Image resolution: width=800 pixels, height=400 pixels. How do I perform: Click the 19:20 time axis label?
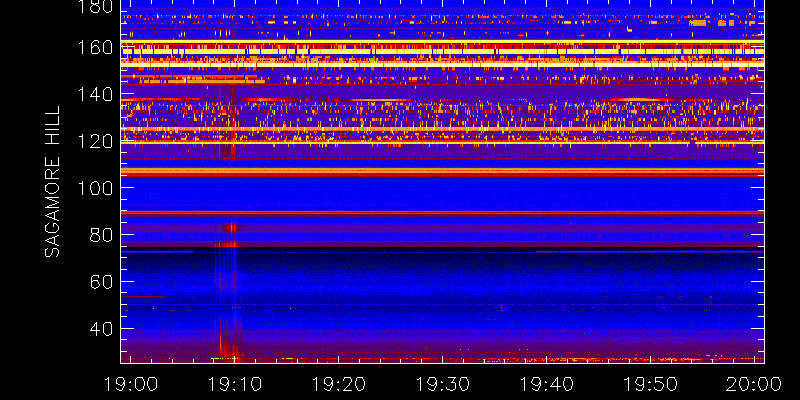pos(338,384)
